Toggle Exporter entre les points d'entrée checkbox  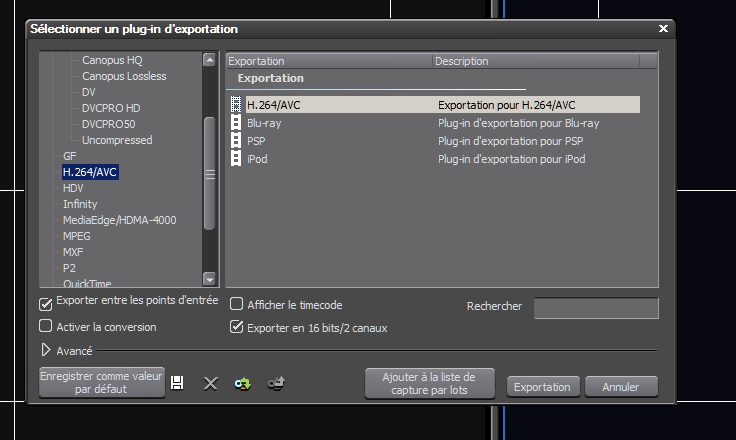46,304
